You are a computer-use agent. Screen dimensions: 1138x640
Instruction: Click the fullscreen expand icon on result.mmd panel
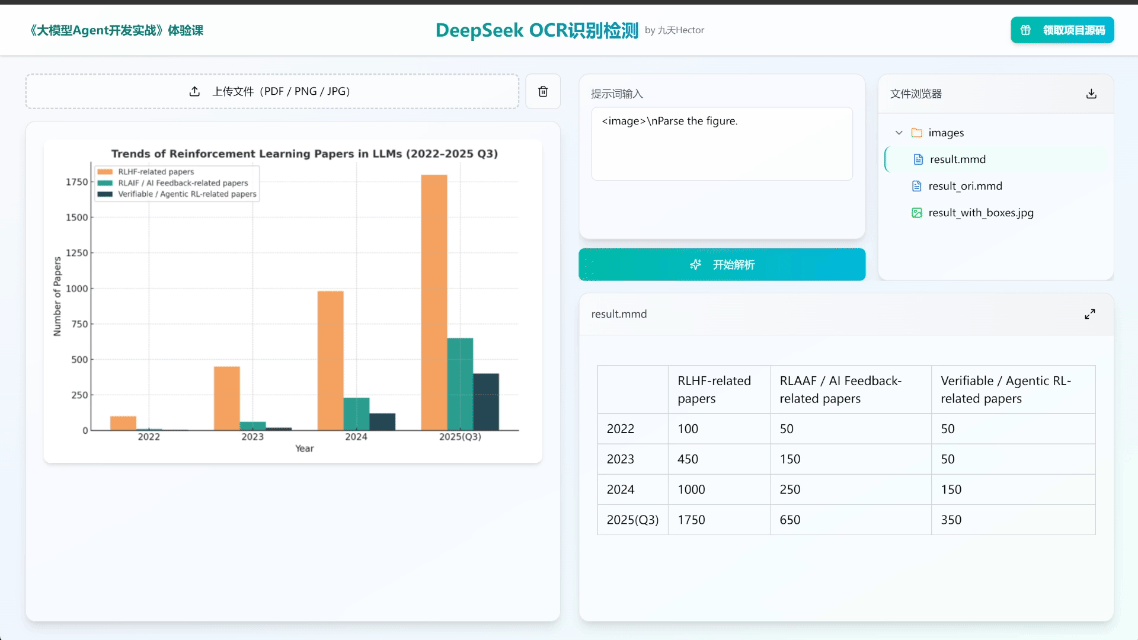[1090, 313]
